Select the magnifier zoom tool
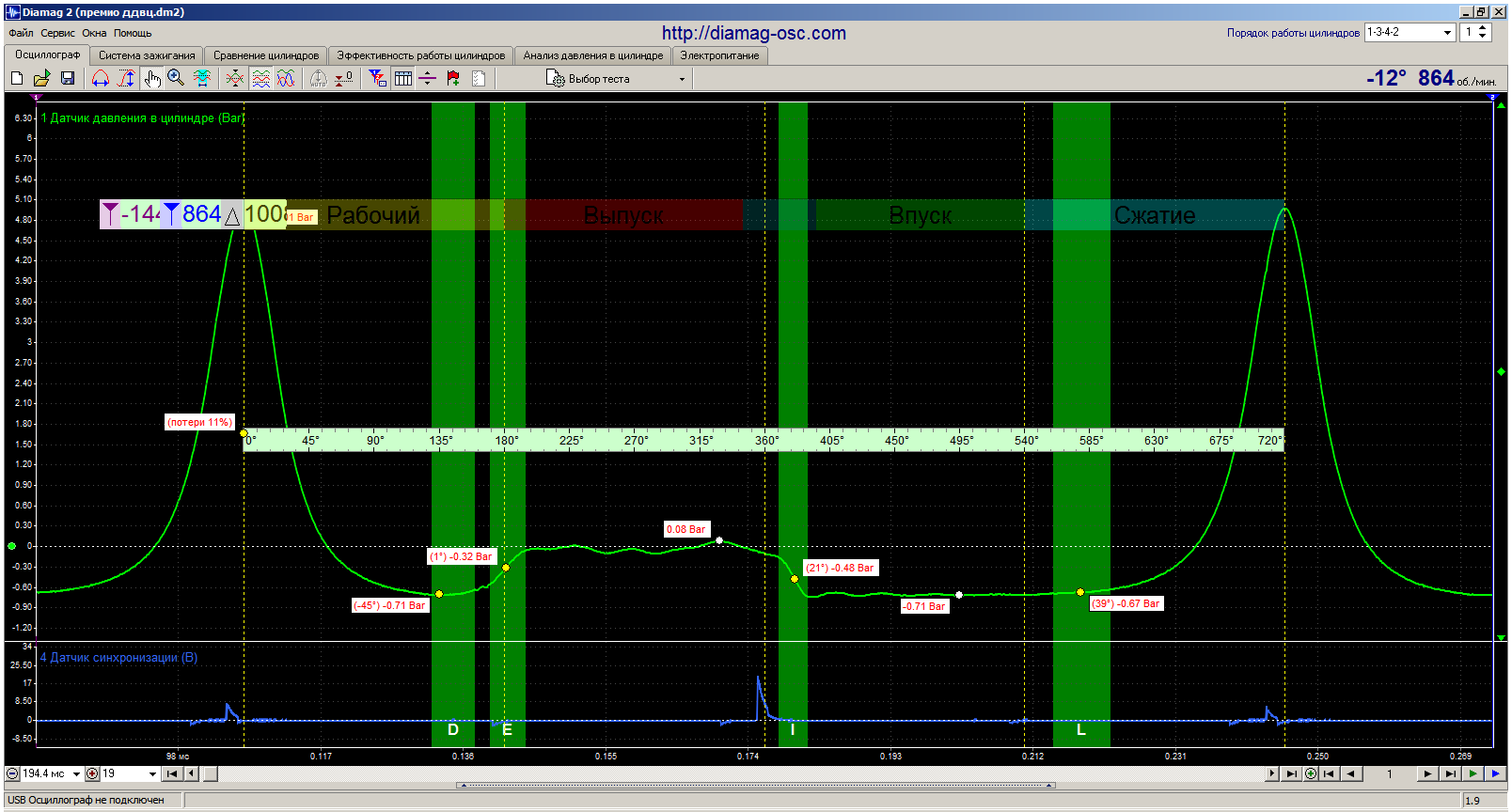This screenshot has width=1512, height=812. 176,79
